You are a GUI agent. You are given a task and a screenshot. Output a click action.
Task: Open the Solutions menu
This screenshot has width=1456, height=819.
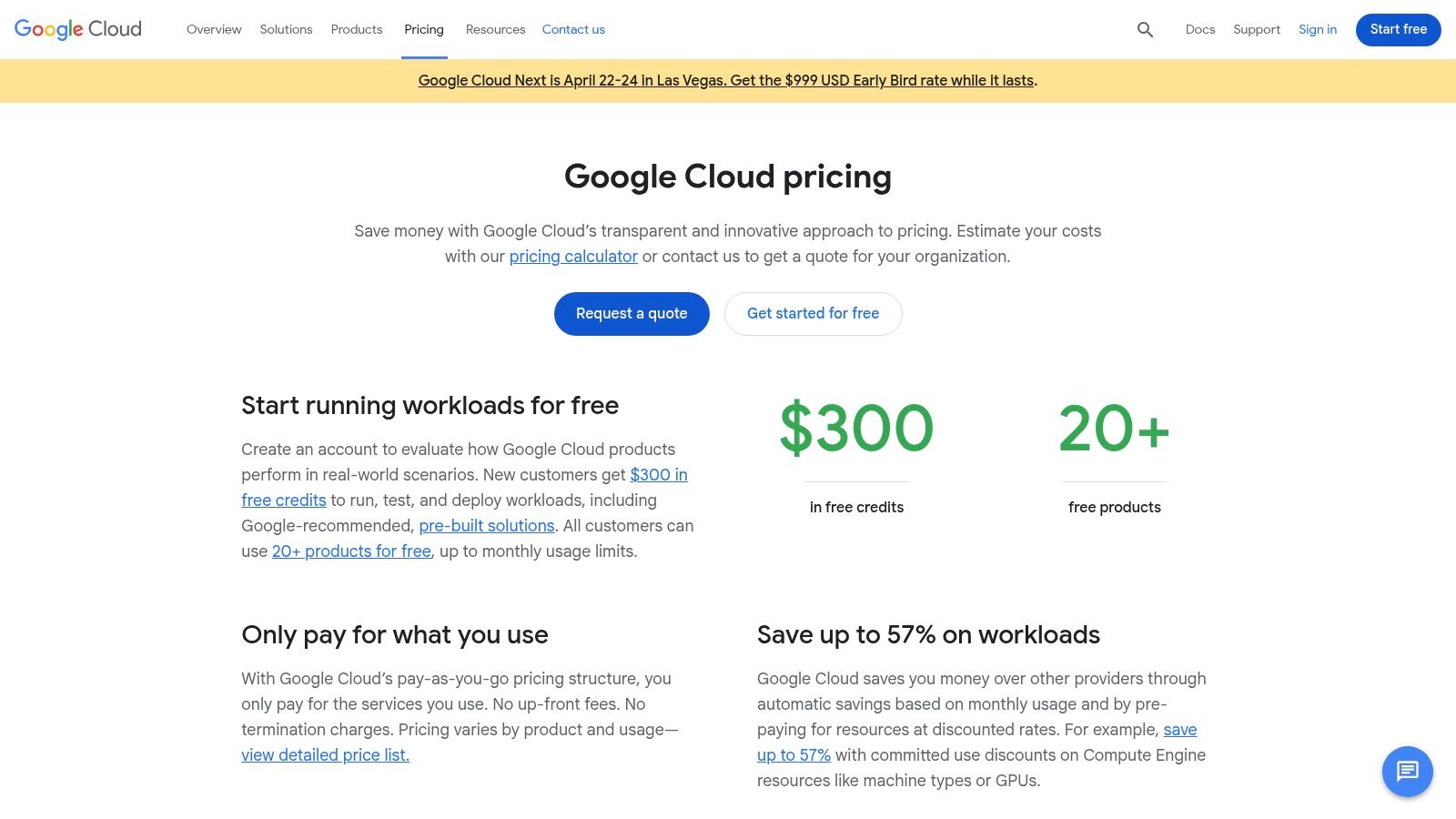pyautogui.click(x=286, y=29)
